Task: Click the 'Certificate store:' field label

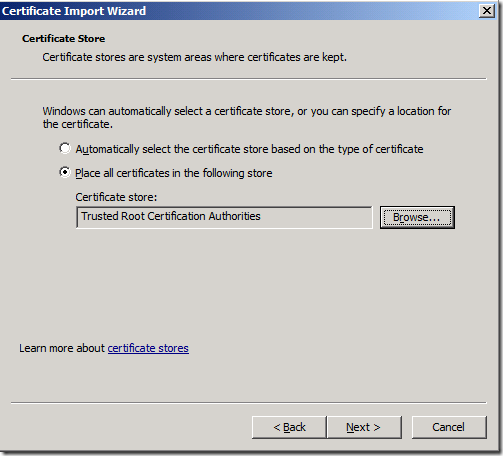Action: coord(116,197)
